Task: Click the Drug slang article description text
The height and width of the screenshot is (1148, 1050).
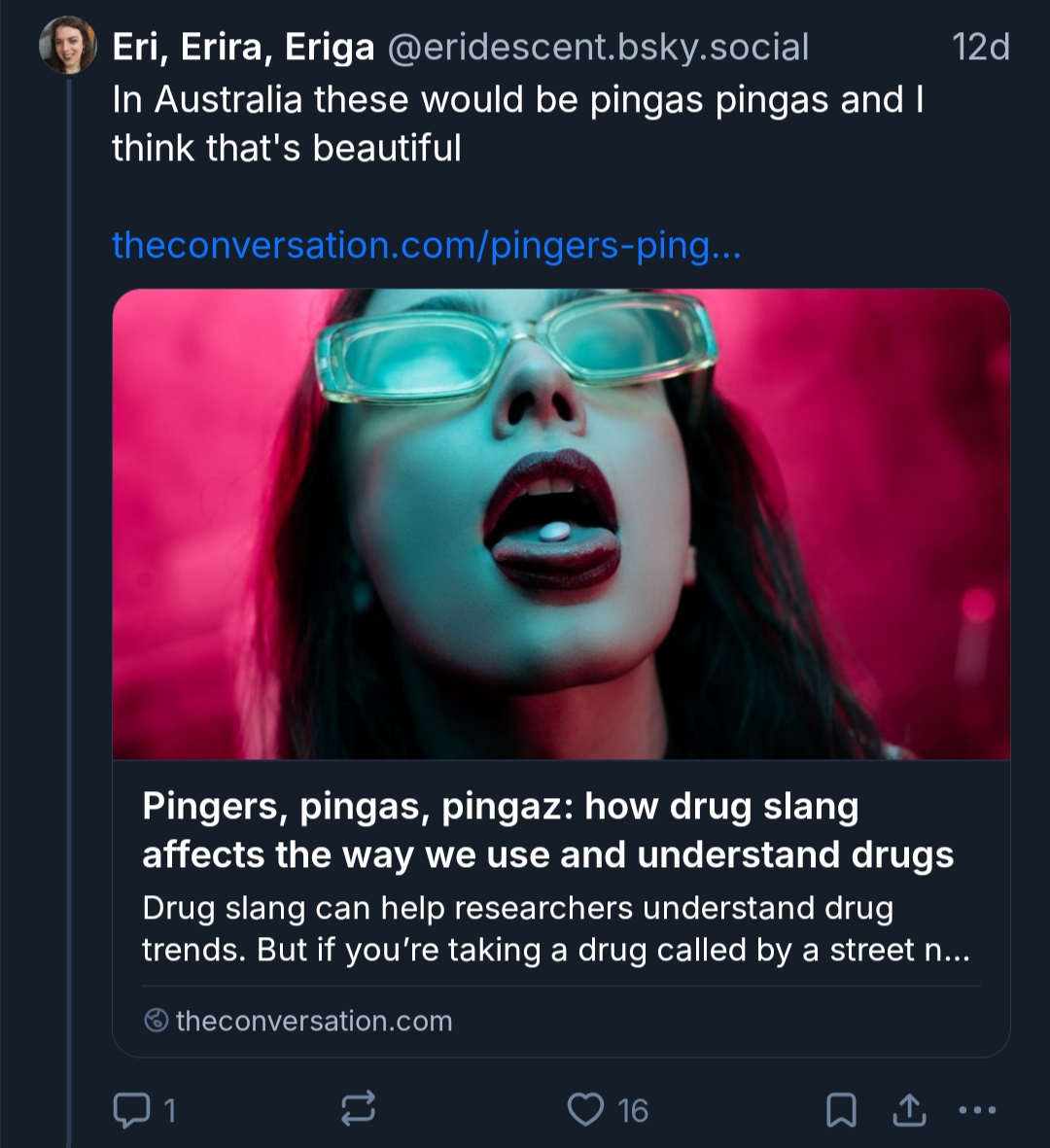Action: point(555,928)
